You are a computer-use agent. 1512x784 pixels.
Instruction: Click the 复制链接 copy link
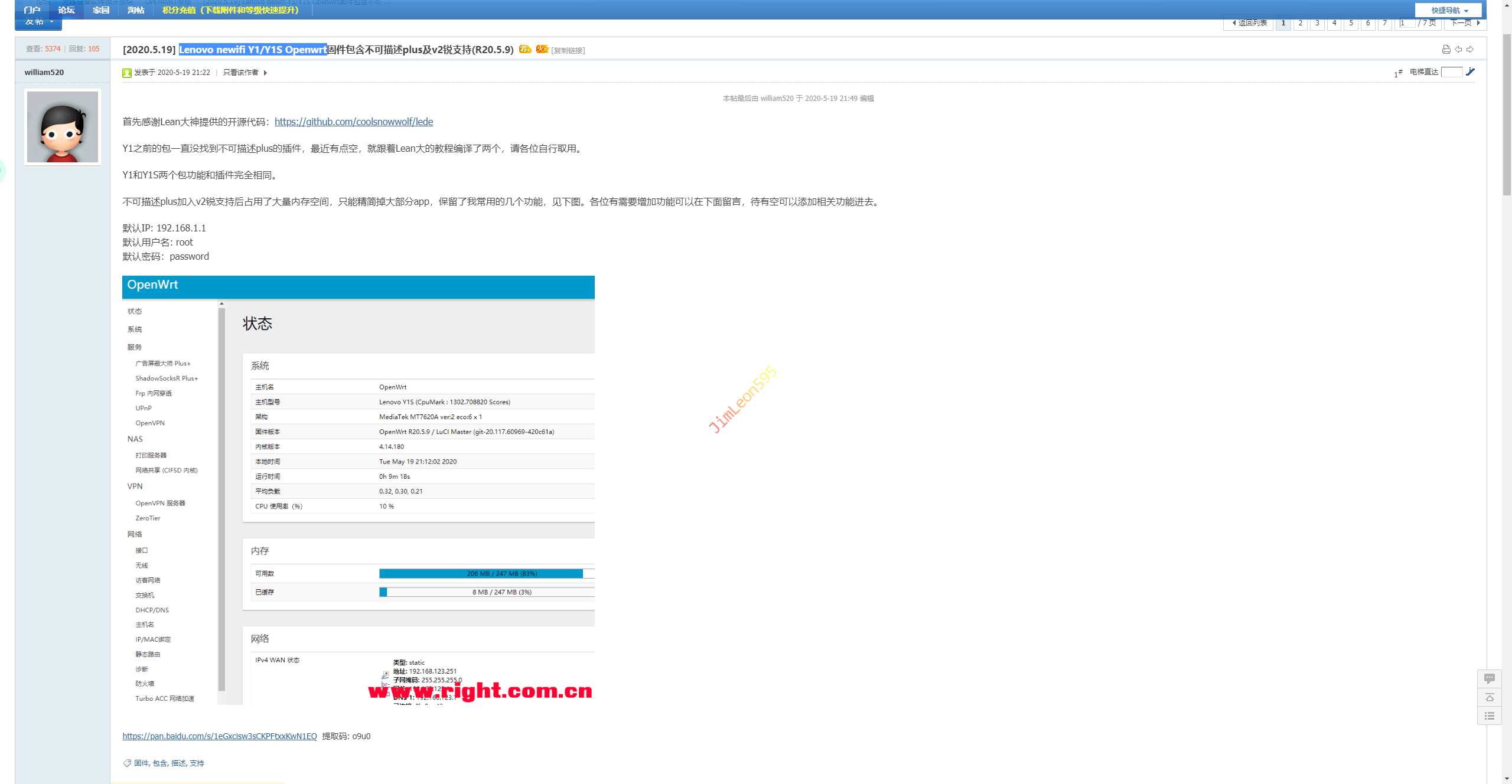pos(568,51)
